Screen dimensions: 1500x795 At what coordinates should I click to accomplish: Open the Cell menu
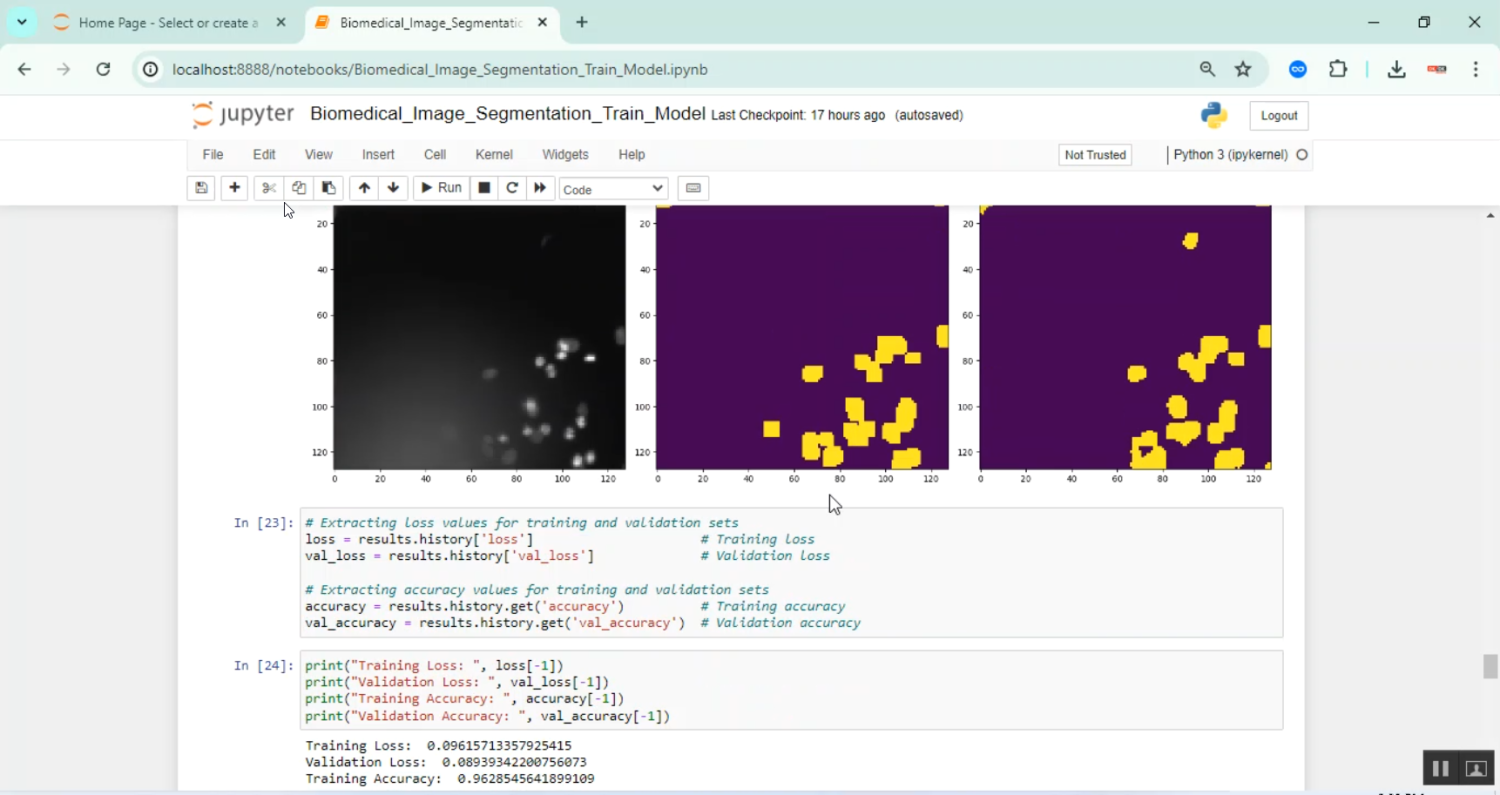(435, 155)
